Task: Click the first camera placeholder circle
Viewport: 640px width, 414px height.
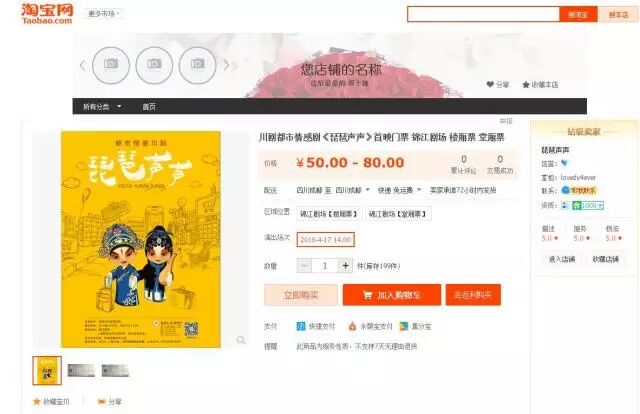Action: (x=111, y=65)
